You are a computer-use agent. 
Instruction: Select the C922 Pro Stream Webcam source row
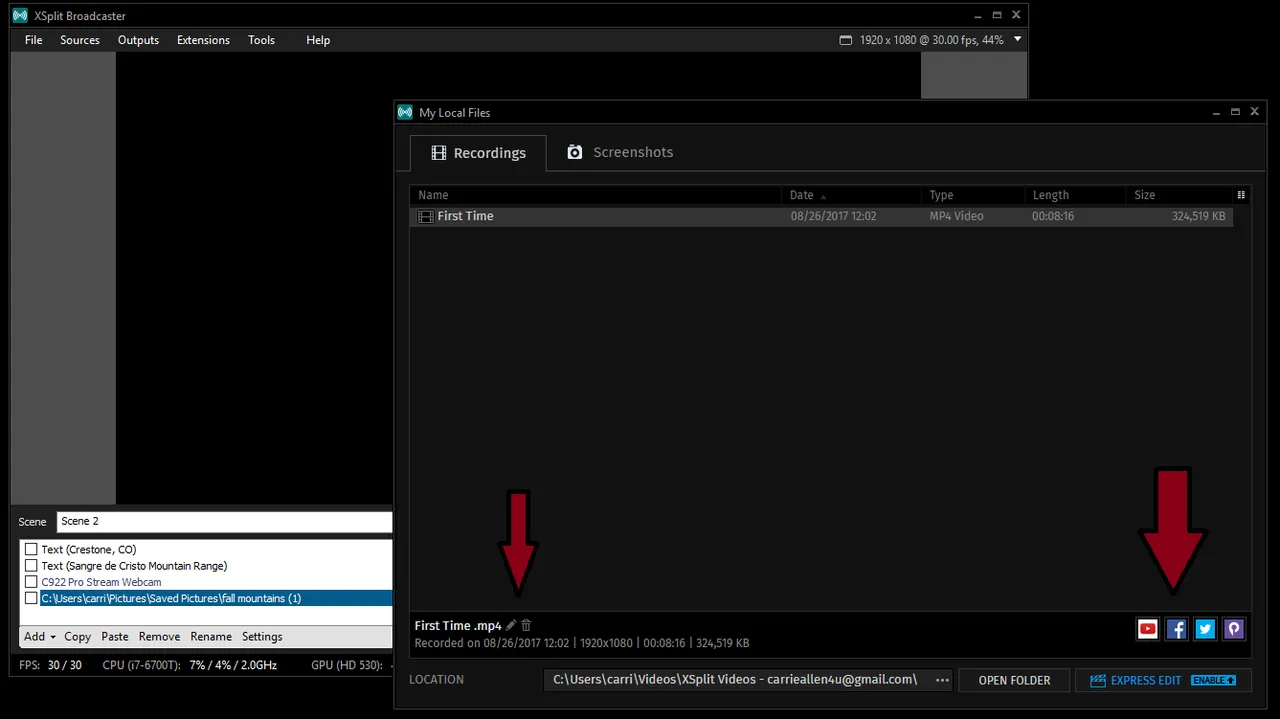[x=207, y=582]
